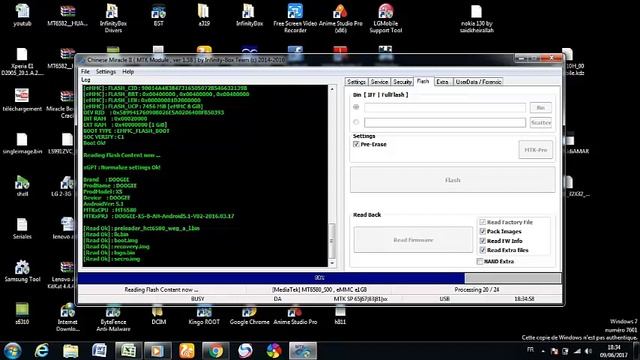Open the Seriales text file
Viewport: 640px width, 360px height.
coord(22,229)
